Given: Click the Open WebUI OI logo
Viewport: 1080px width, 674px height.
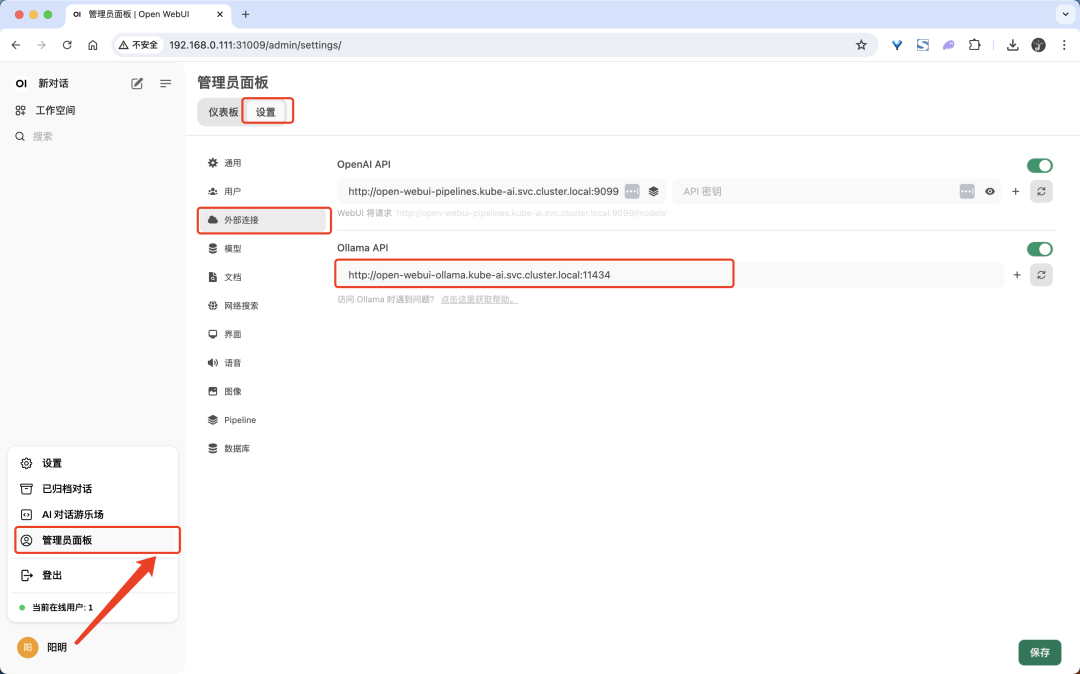Looking at the screenshot, I should [21, 83].
